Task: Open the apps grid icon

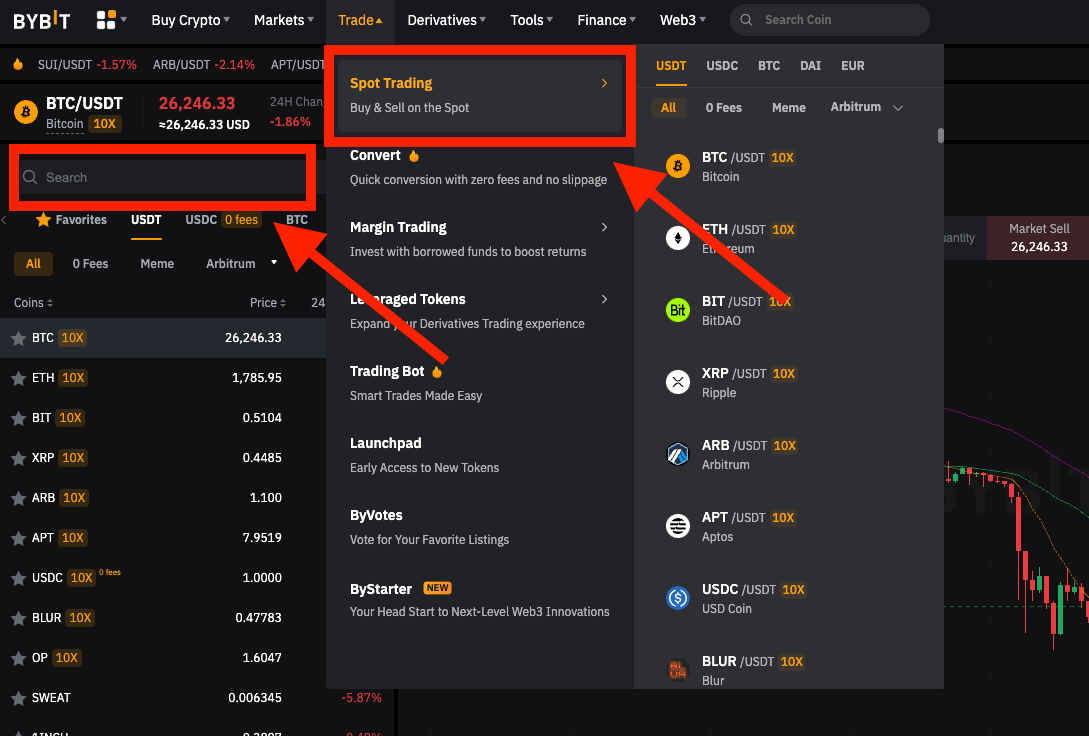Action: pos(106,20)
